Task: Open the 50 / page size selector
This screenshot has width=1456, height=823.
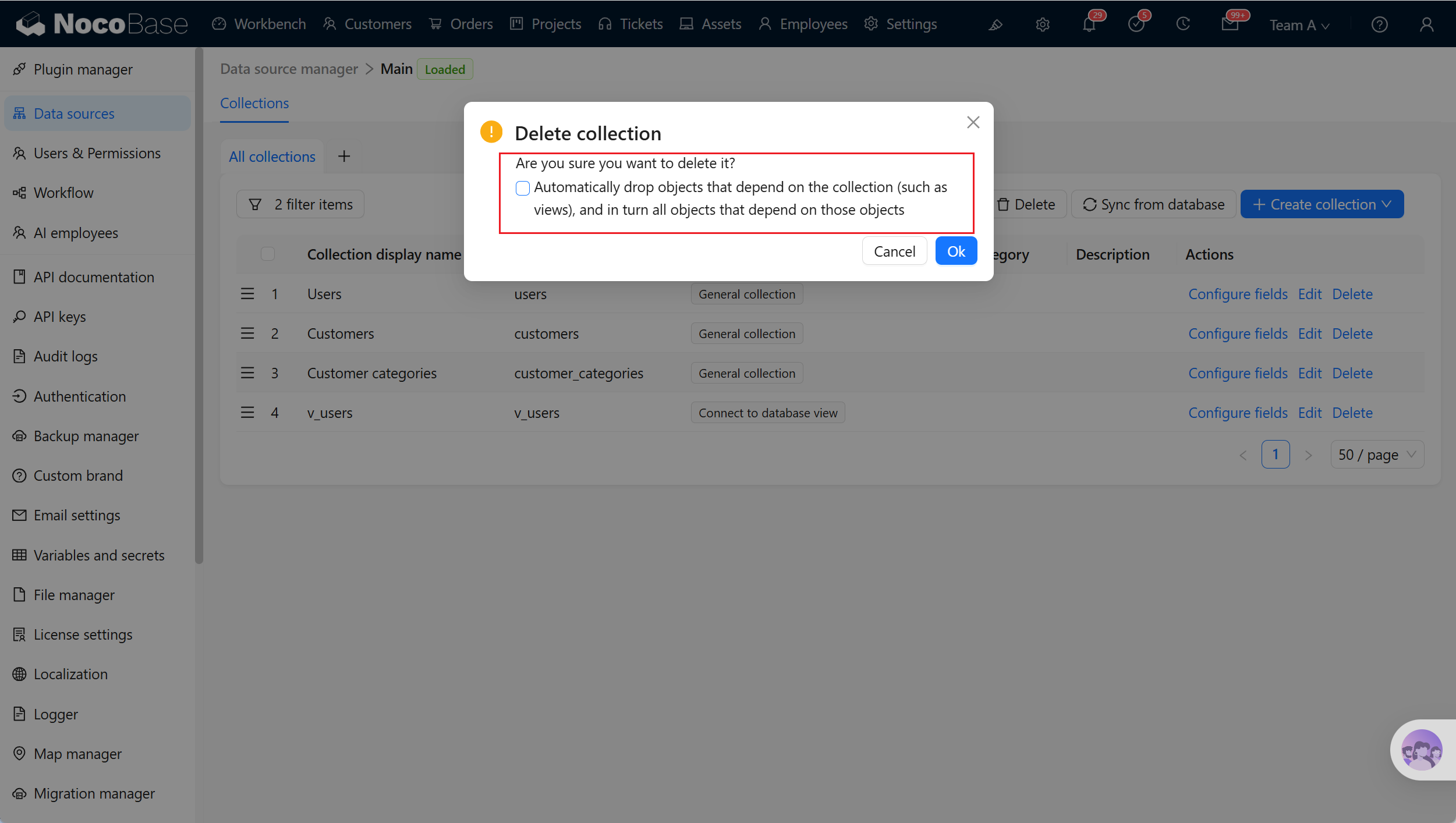Action: 1377,455
